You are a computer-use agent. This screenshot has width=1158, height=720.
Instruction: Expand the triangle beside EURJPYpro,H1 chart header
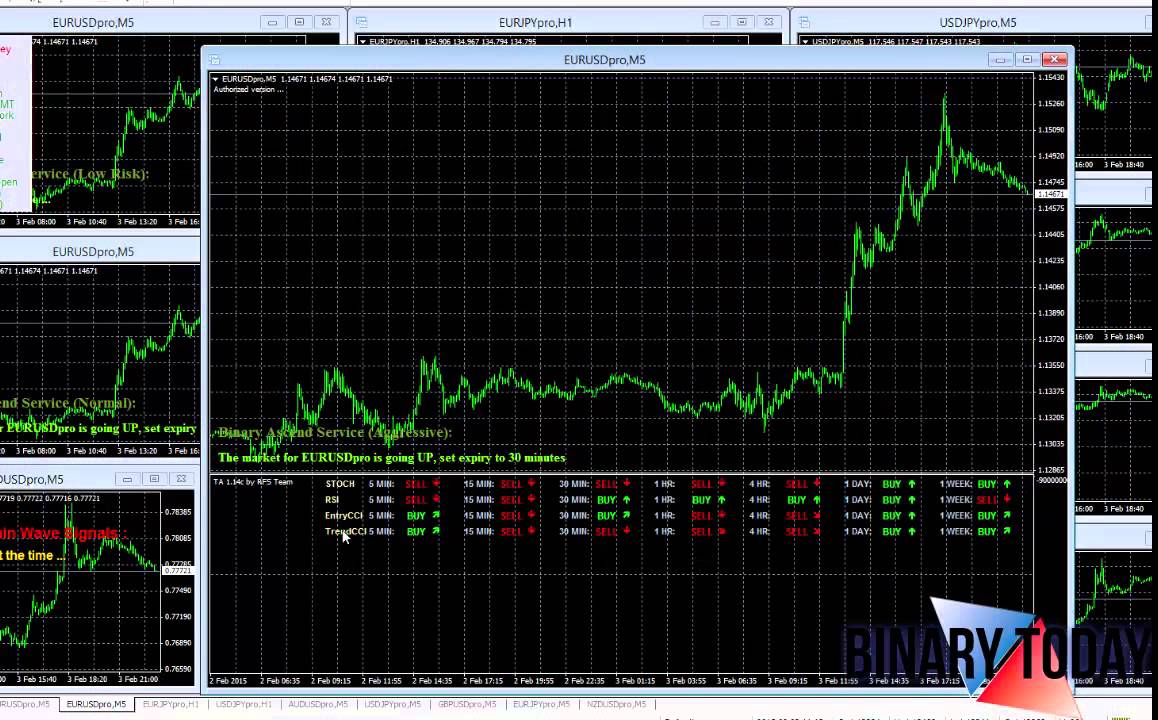pyautogui.click(x=363, y=42)
